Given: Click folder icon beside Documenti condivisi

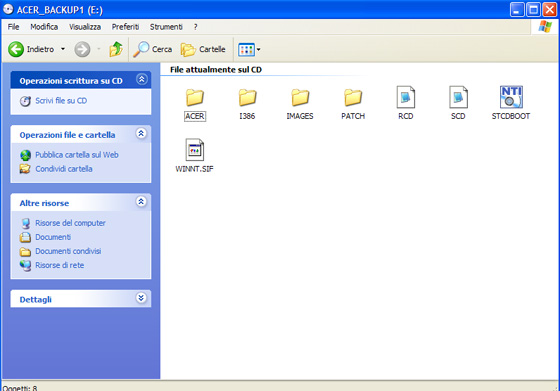Looking at the screenshot, I should (x=25, y=252).
